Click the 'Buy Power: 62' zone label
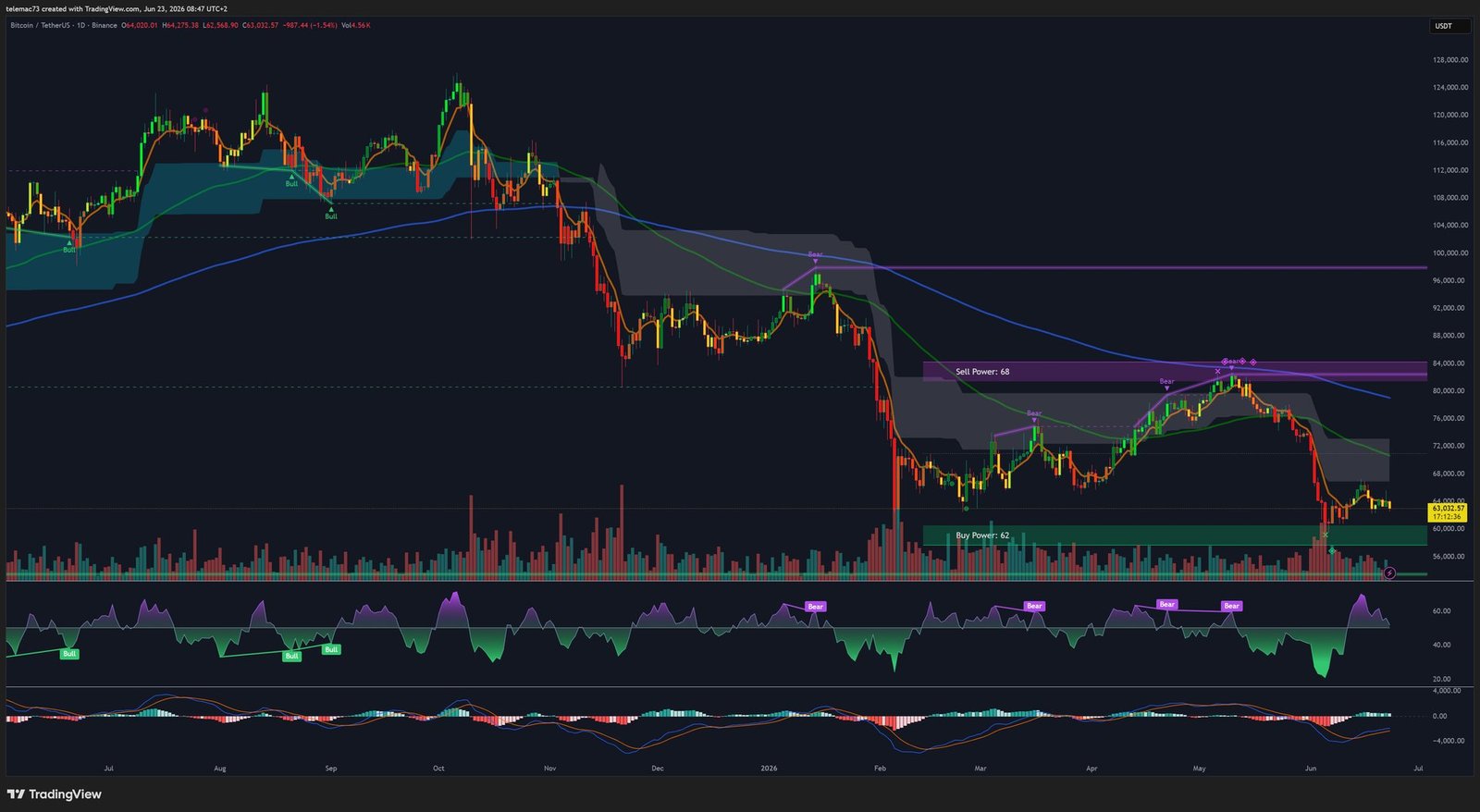The height and width of the screenshot is (812, 1480). (x=982, y=535)
